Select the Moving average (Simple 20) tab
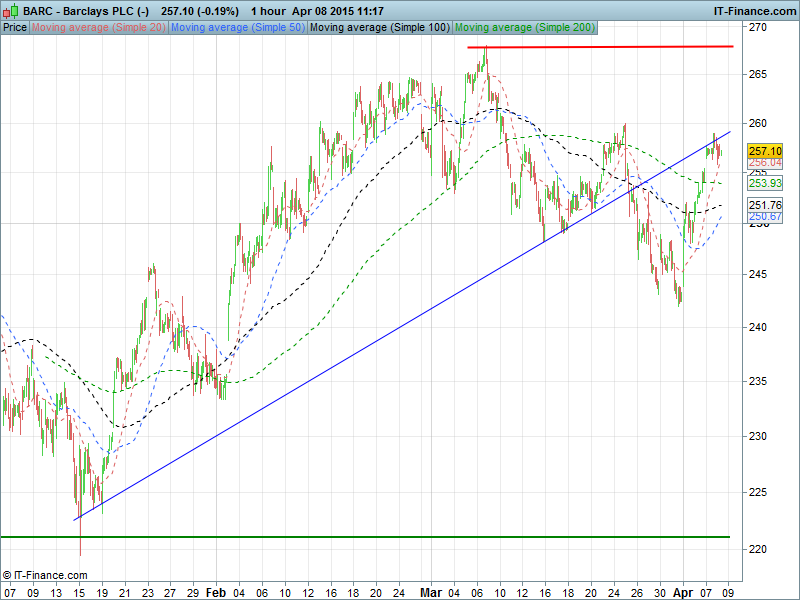Viewport: 800px width, 600px height. [x=99, y=27]
